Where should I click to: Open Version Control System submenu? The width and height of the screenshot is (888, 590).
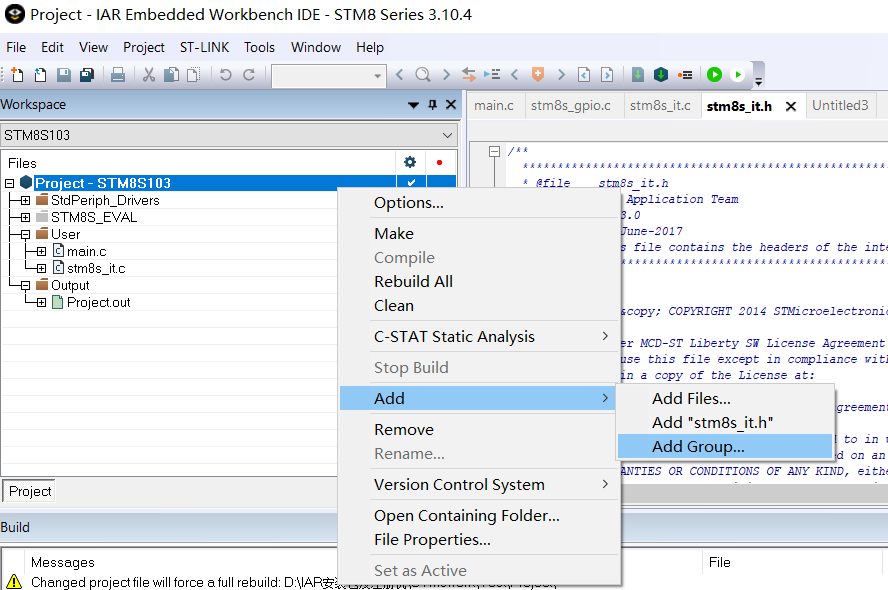click(x=477, y=485)
